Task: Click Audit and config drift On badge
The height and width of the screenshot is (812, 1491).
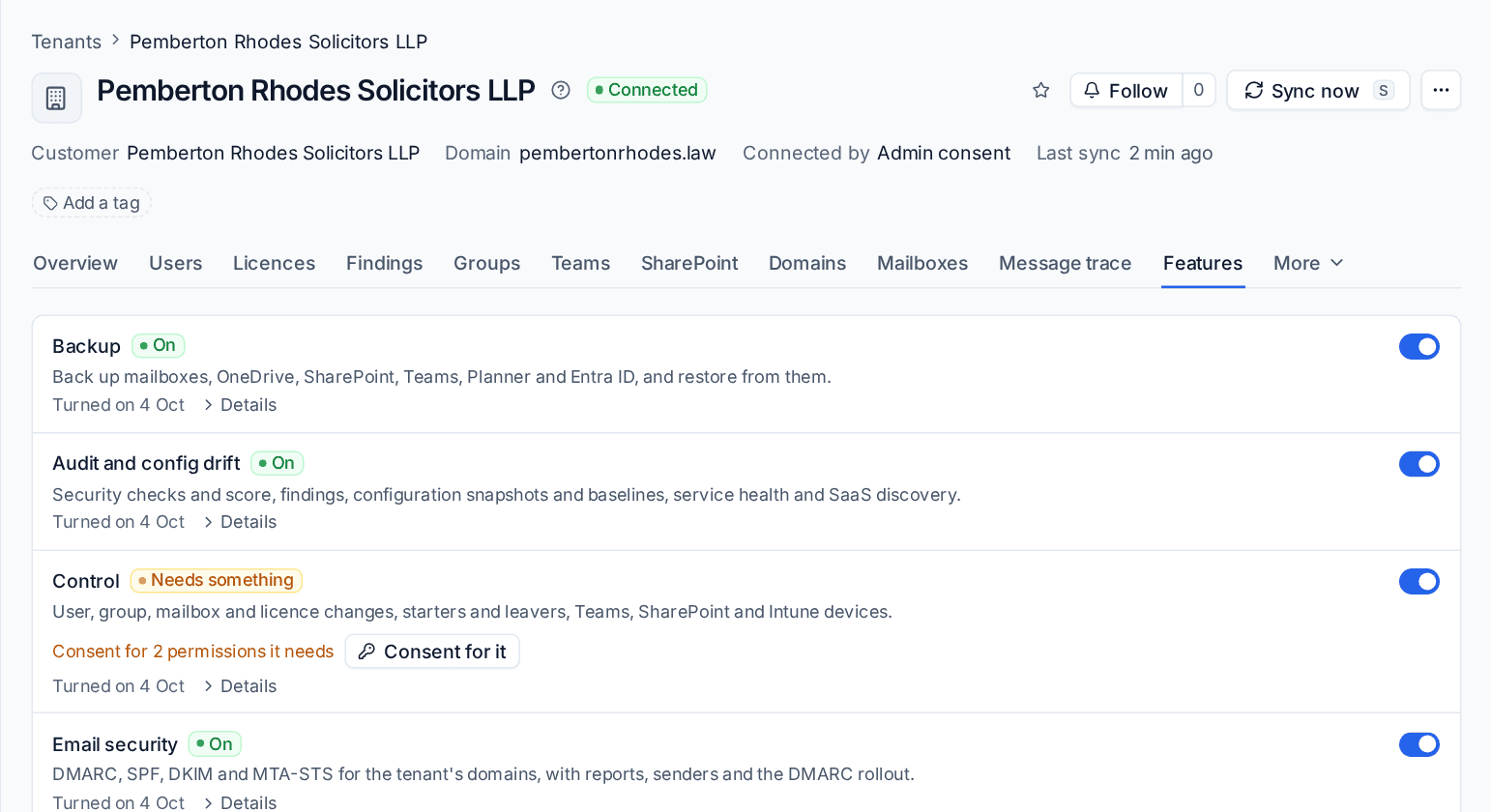Action: pyautogui.click(x=277, y=463)
